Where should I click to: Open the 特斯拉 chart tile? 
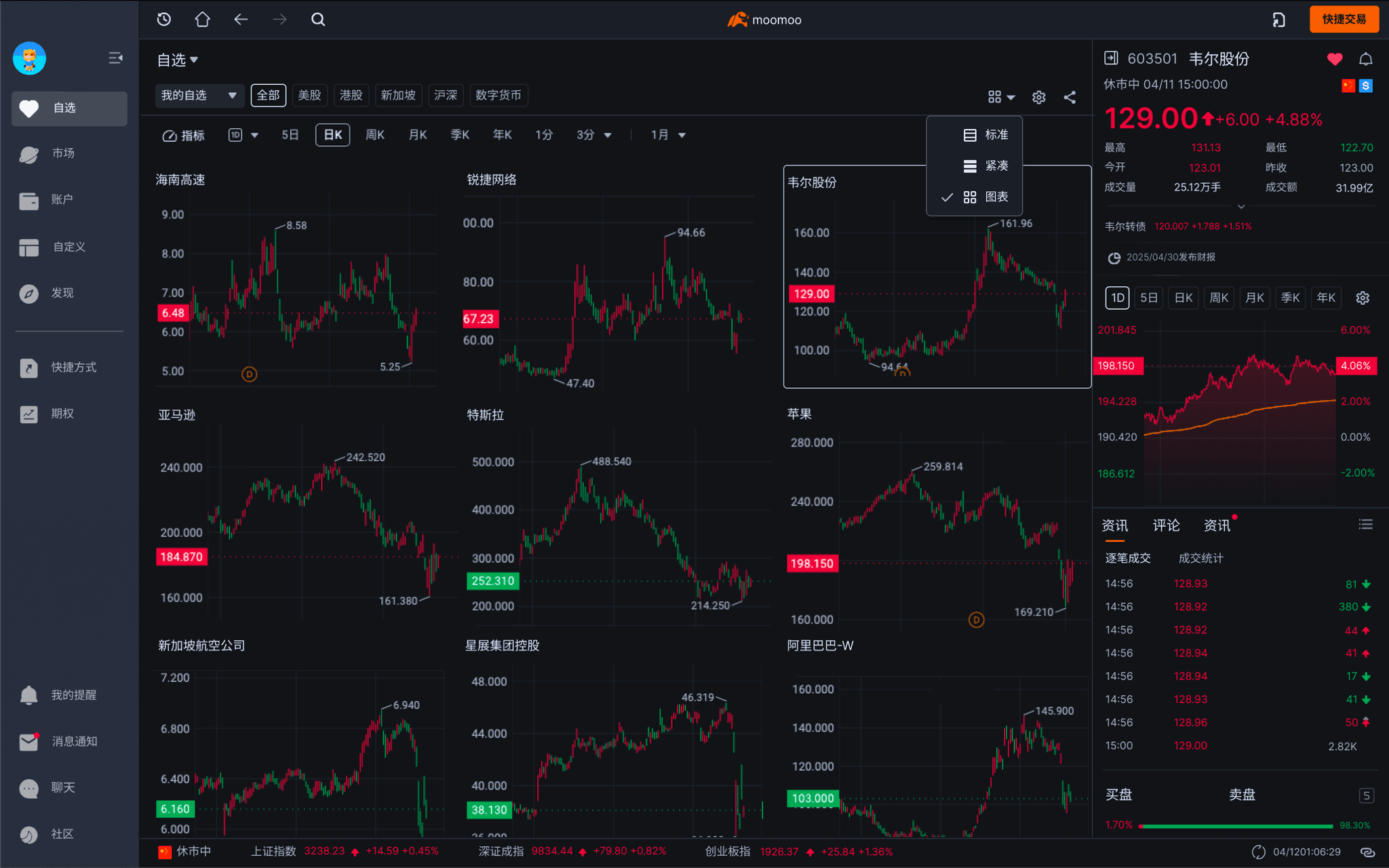[x=618, y=515]
